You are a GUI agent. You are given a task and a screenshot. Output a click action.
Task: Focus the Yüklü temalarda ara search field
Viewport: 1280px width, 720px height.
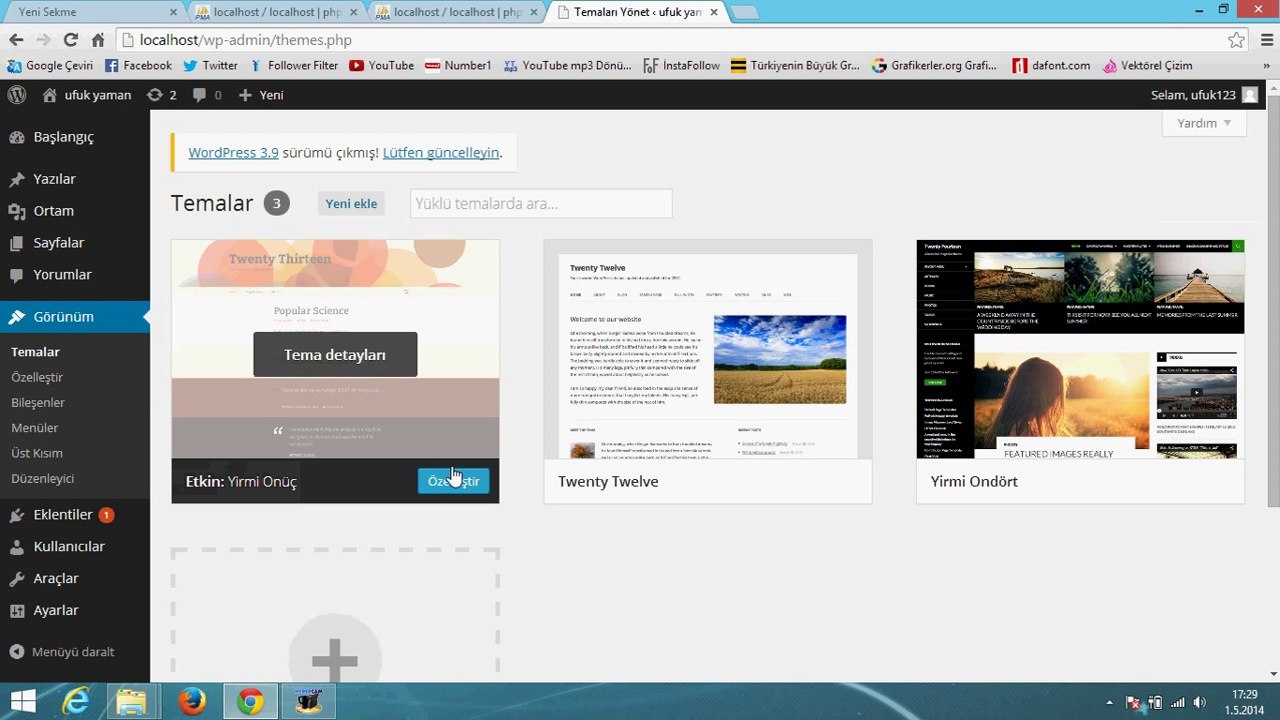(541, 203)
